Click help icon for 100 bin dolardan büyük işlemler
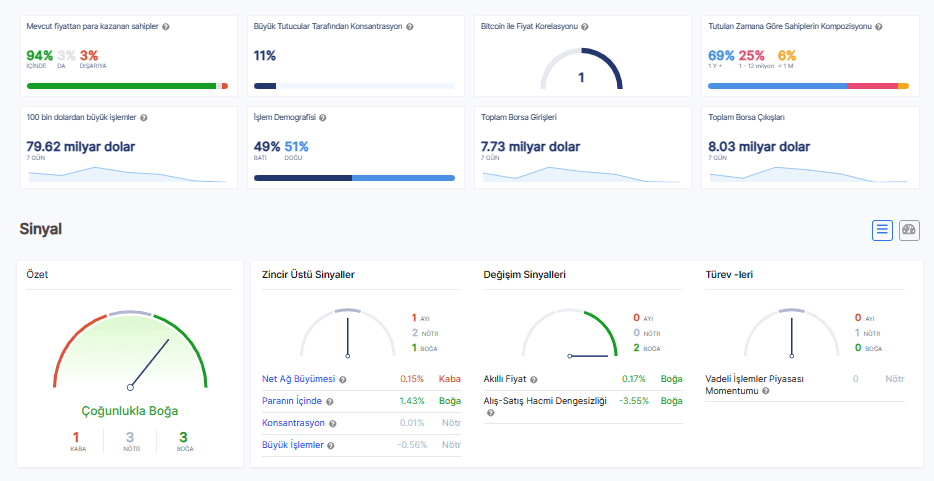 click(x=145, y=117)
